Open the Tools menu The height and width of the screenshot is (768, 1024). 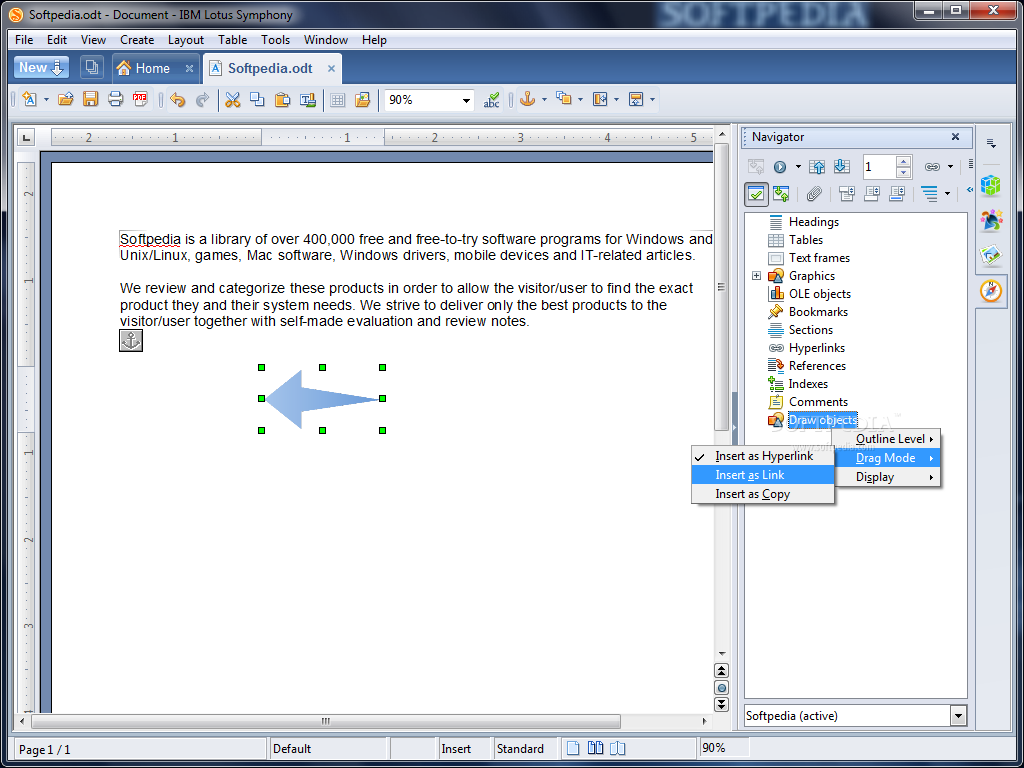(276, 40)
